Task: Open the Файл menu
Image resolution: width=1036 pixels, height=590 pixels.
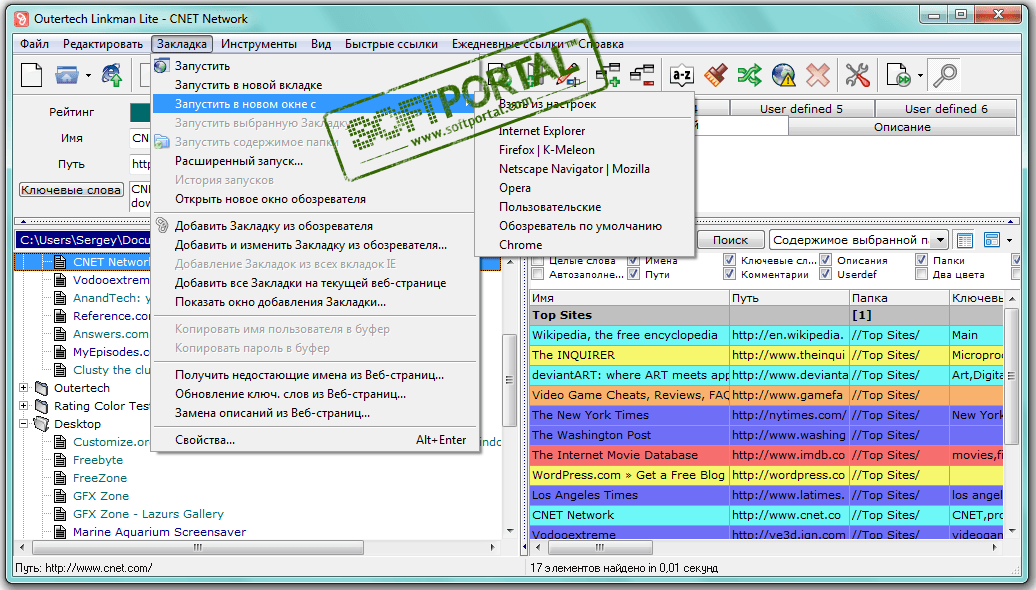Action: [x=34, y=44]
